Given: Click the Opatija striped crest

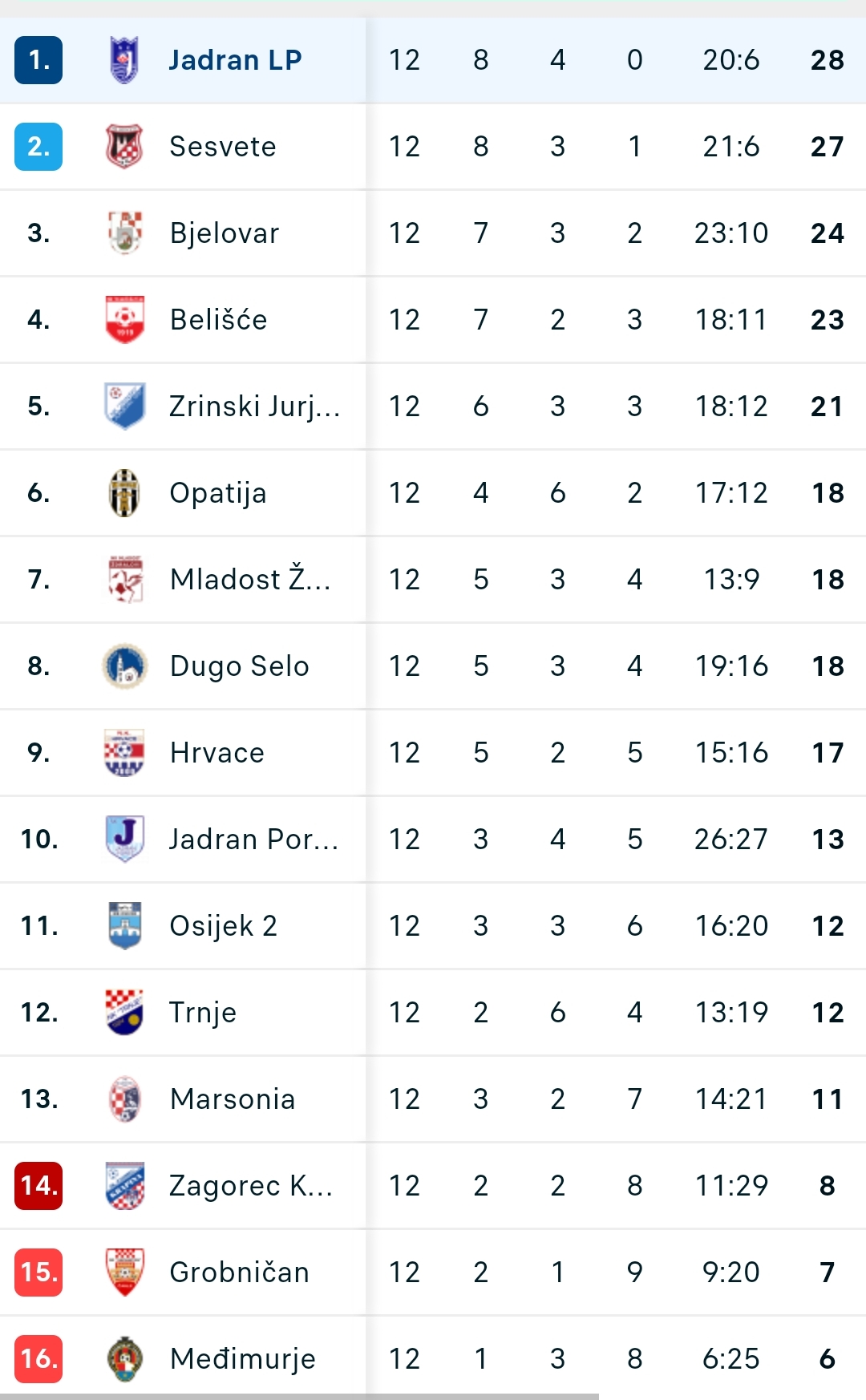Looking at the screenshot, I should click(124, 493).
